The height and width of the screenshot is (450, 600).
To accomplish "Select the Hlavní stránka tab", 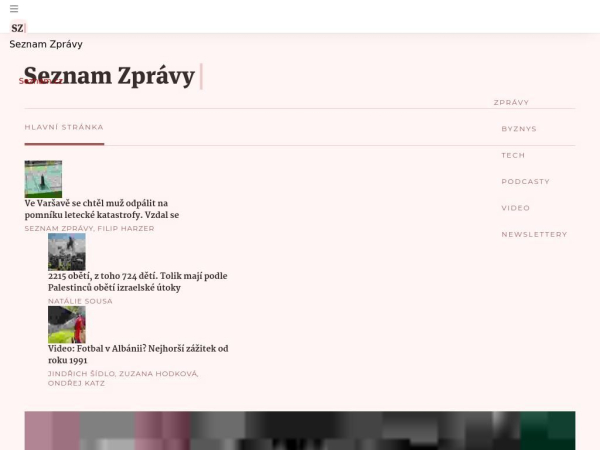I will tap(64, 127).
